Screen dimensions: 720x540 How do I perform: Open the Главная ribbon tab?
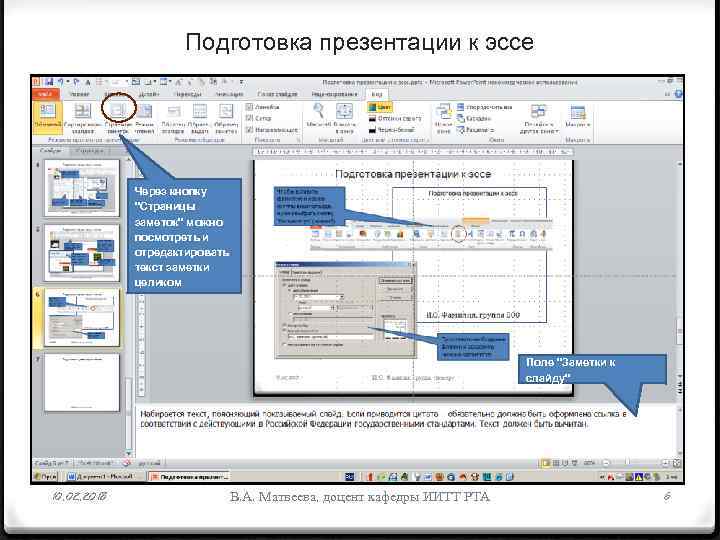tap(79, 94)
